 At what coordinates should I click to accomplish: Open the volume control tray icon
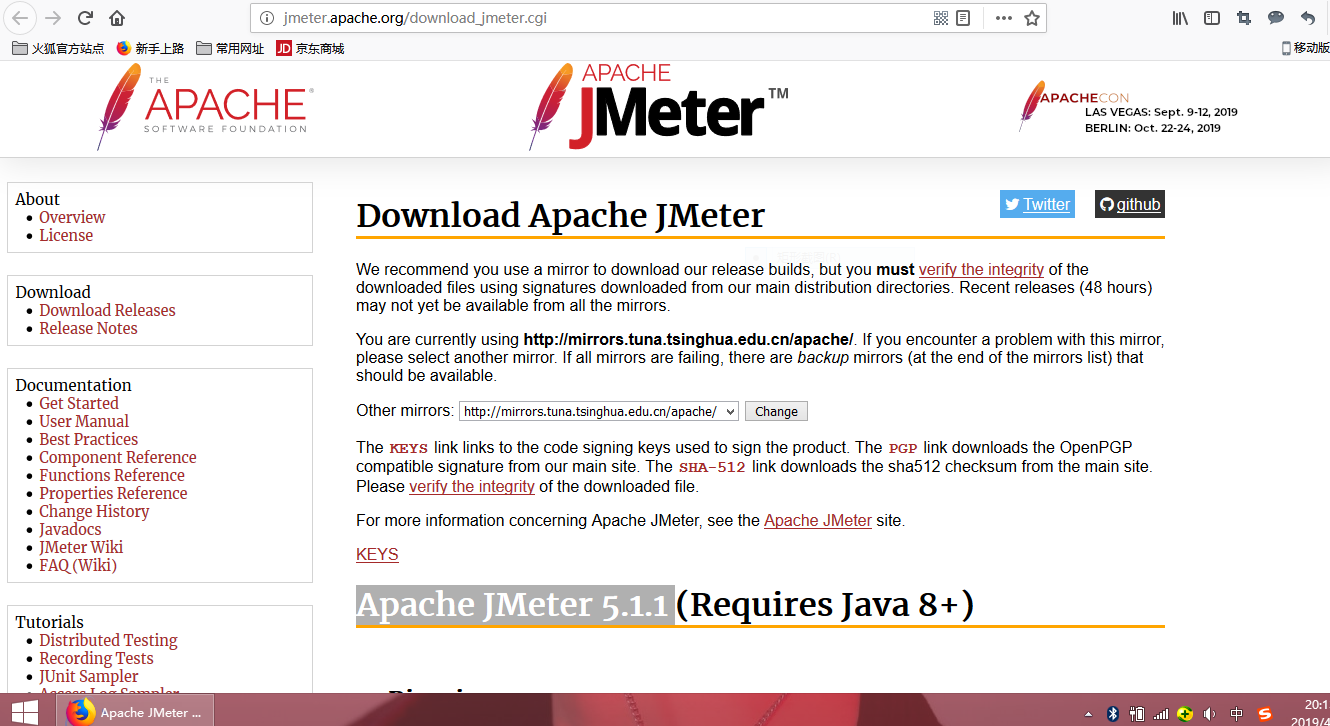click(x=1210, y=714)
